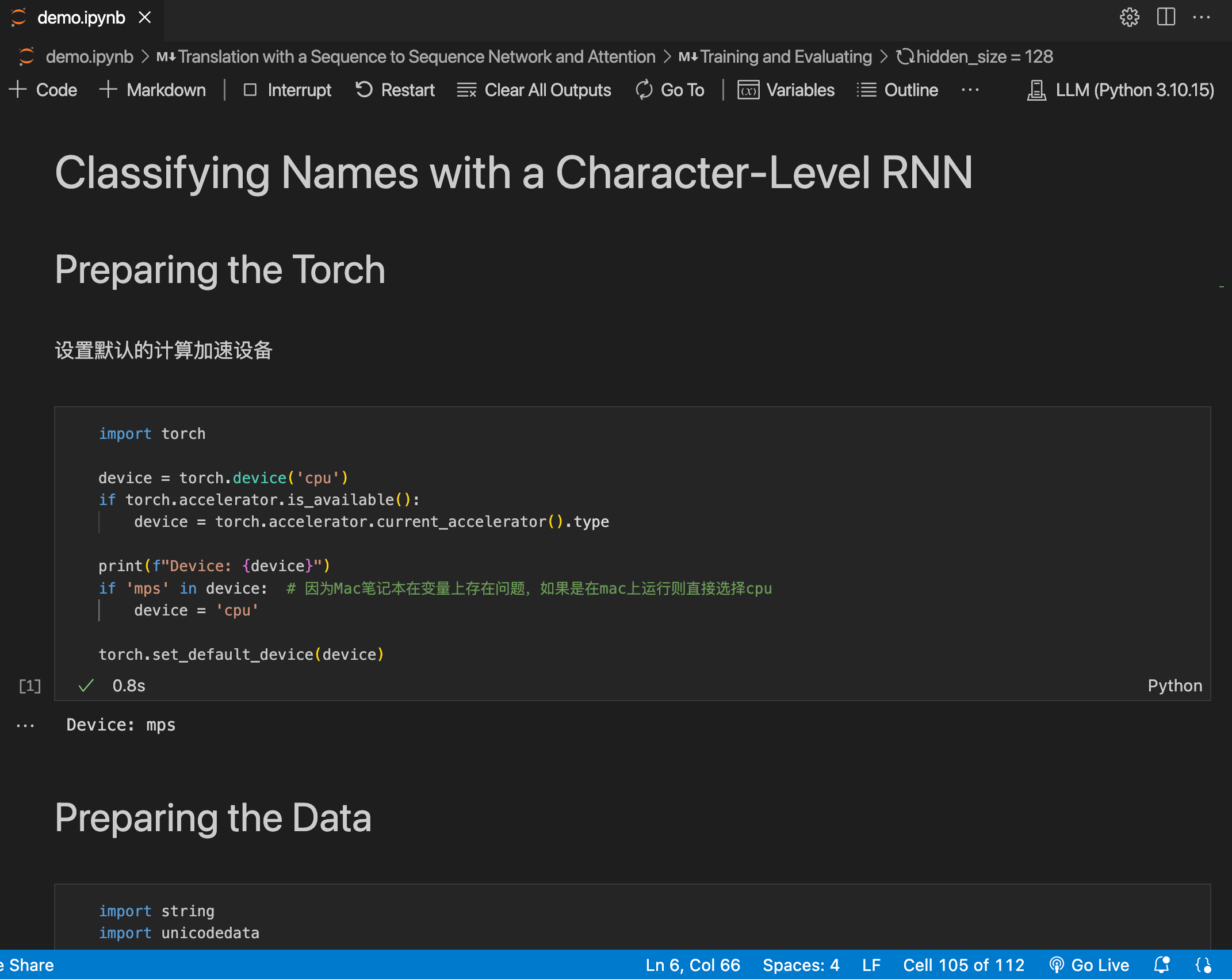Click the Interrupt square icon
This screenshot has width=1232, height=979.
click(250, 89)
